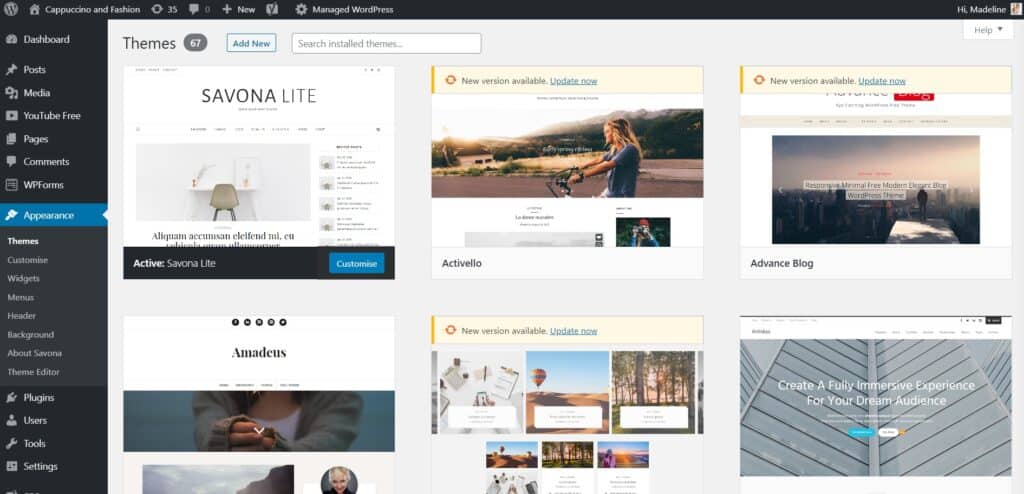This screenshot has width=1024, height=494.
Task: Click the Users person icon in sidebar
Action: (11, 420)
